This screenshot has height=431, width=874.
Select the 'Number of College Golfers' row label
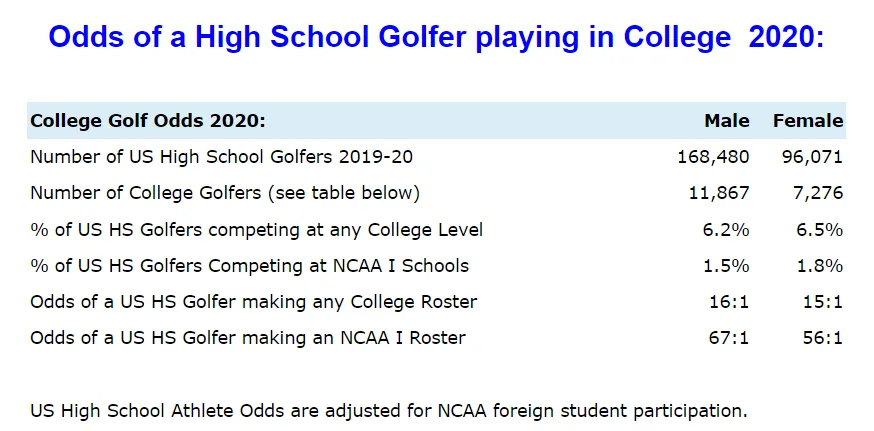[x=225, y=193]
